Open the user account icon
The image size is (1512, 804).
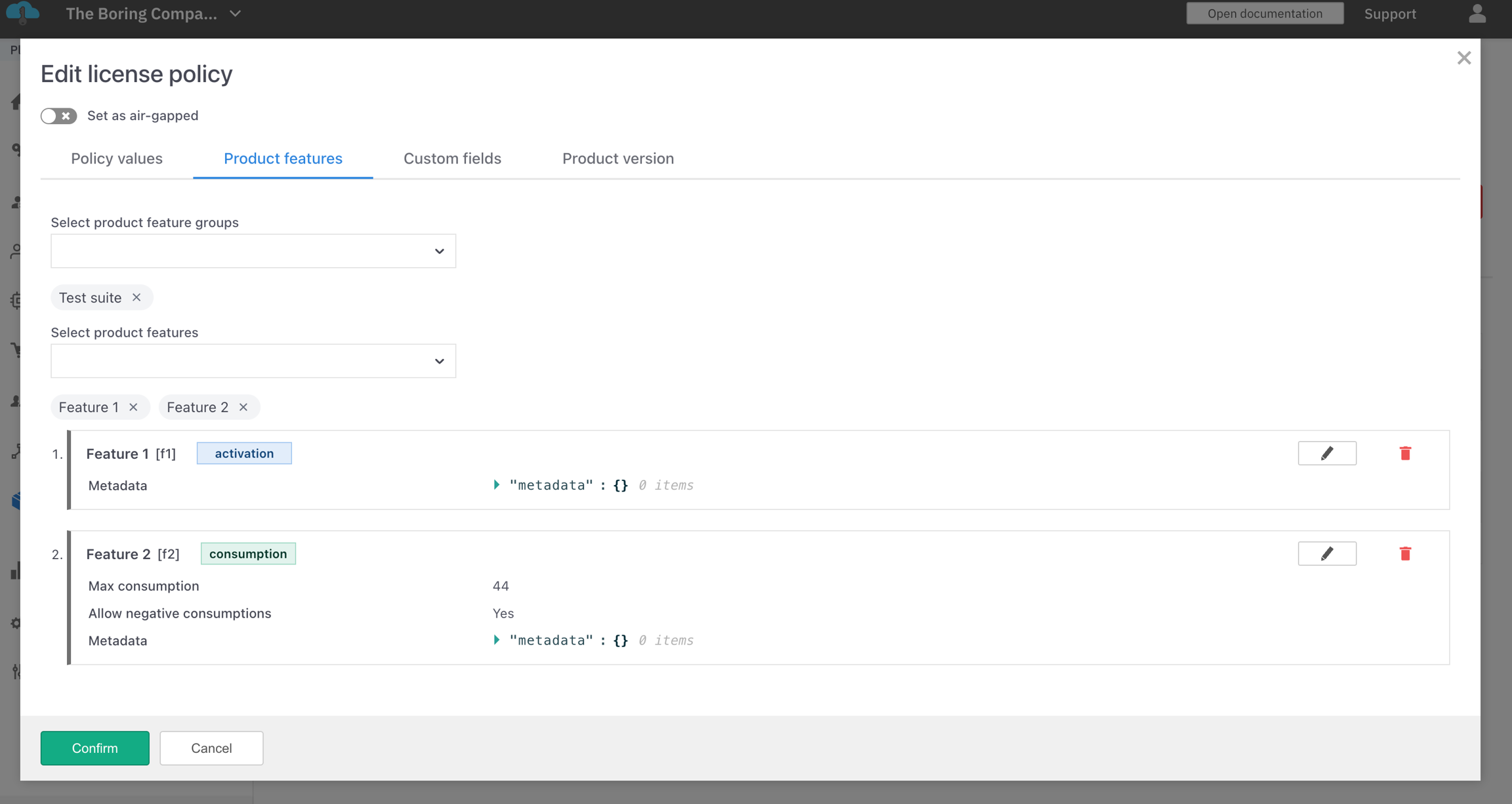tap(1477, 14)
